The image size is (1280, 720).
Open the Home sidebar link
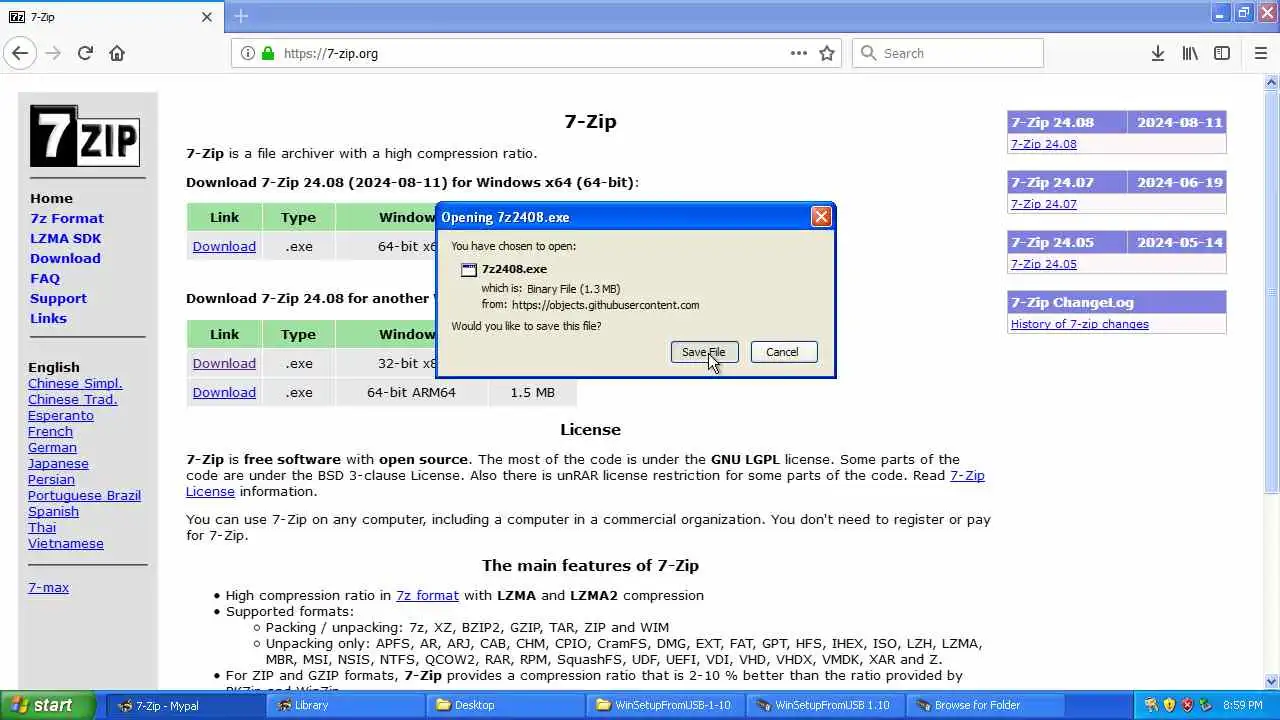(x=51, y=198)
